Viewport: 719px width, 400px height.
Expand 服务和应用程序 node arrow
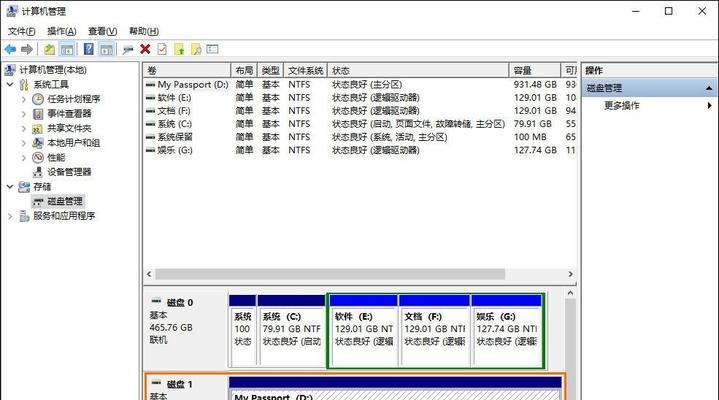(10, 216)
